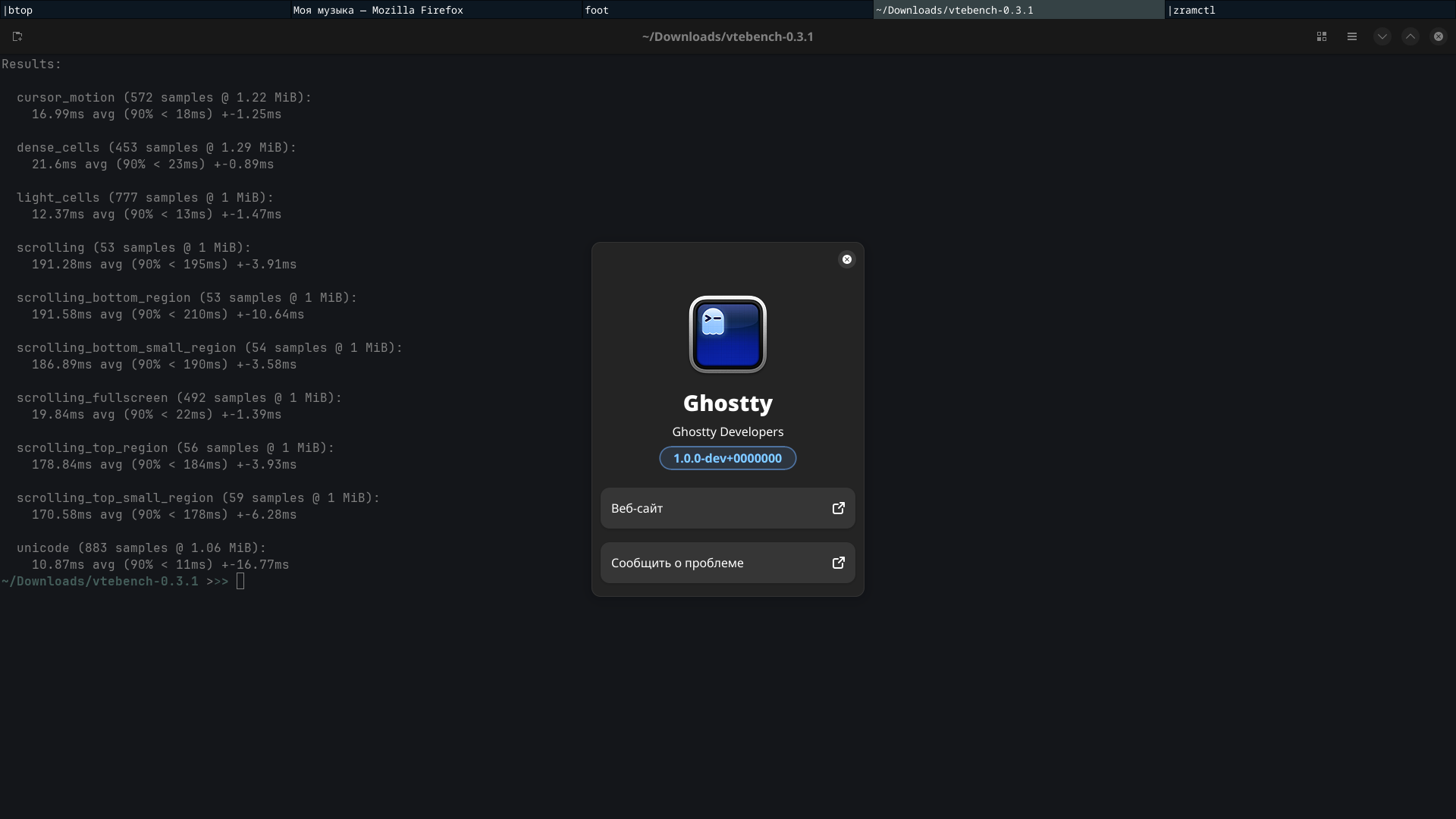Switch to the btop window tab

pyautogui.click(x=146, y=10)
